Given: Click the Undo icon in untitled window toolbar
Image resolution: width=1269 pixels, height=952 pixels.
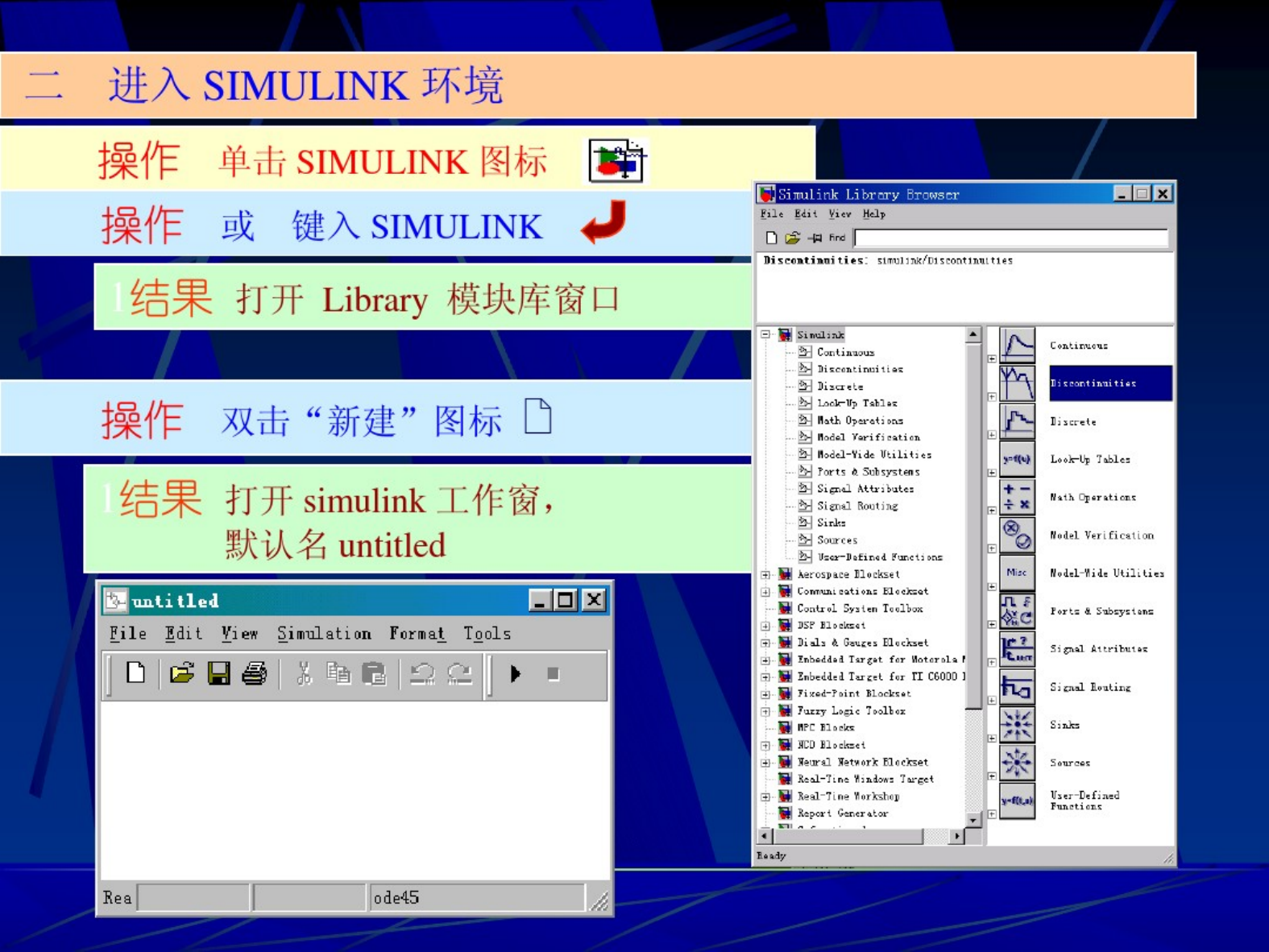Looking at the screenshot, I should pyautogui.click(x=422, y=673).
